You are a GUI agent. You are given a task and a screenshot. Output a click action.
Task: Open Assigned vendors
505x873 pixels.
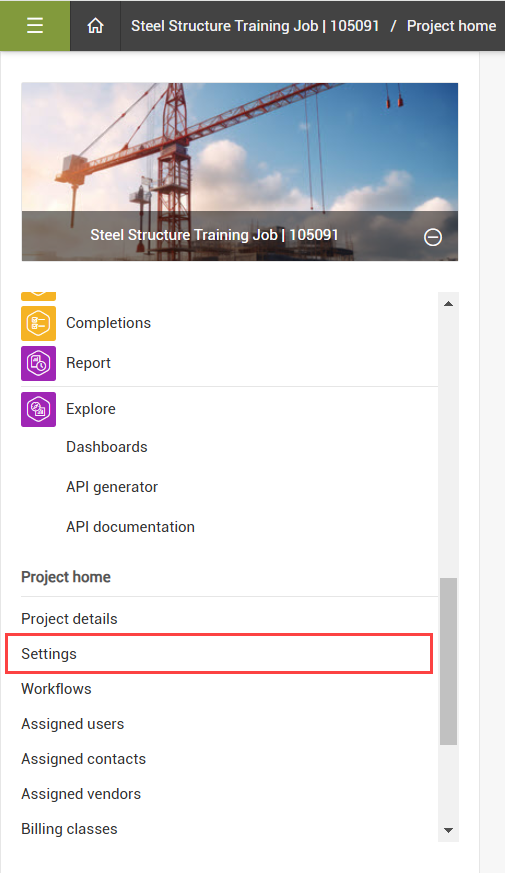coord(81,794)
